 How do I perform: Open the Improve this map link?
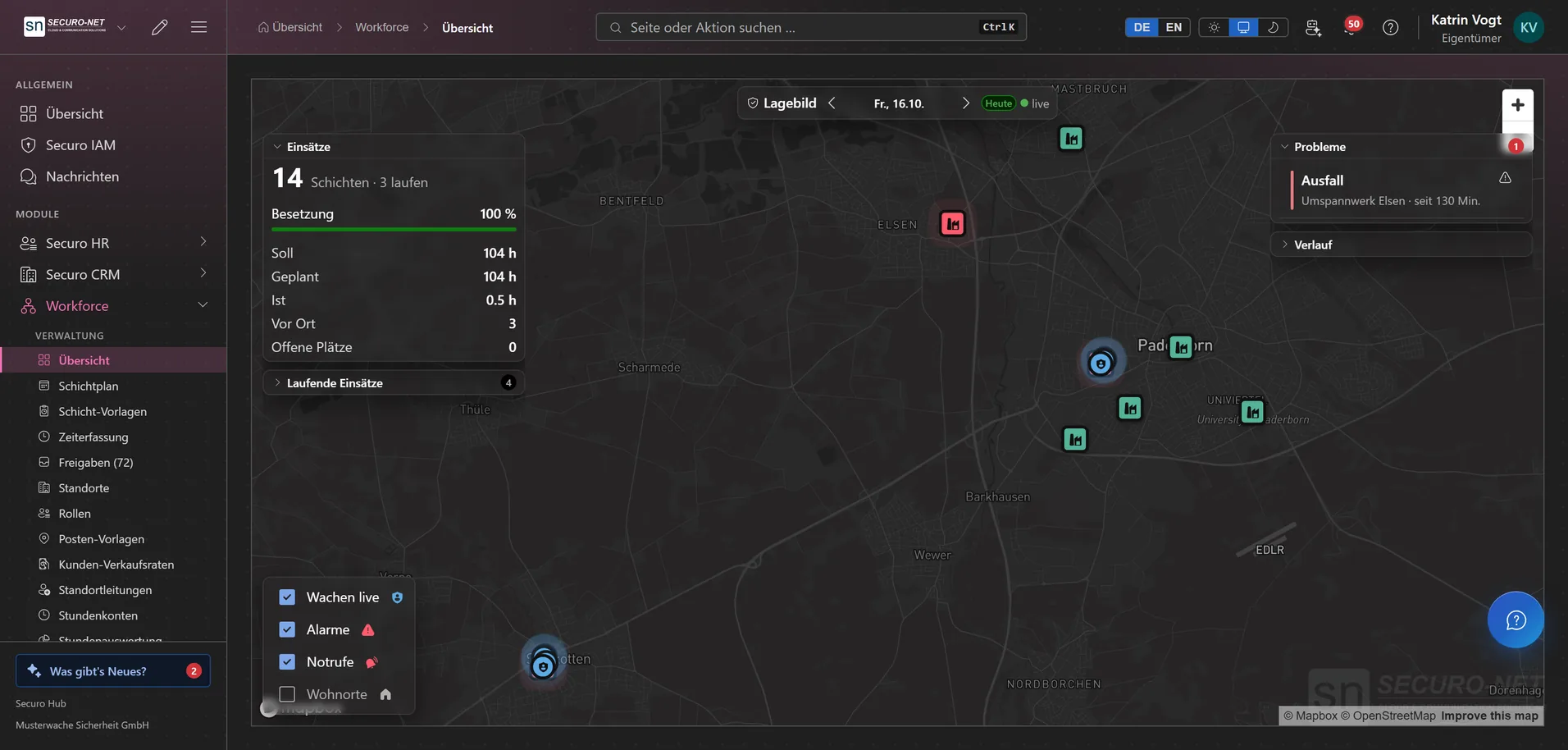pos(1489,716)
